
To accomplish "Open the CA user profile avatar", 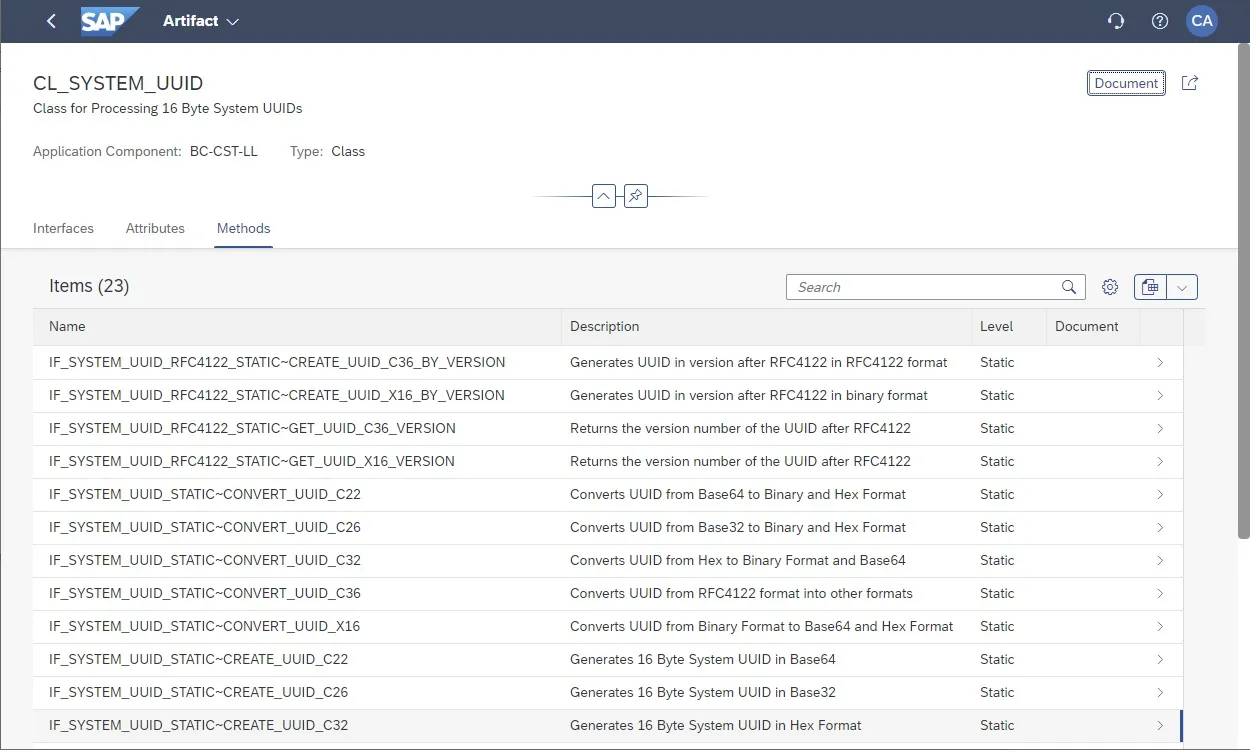I will (x=1201, y=20).
